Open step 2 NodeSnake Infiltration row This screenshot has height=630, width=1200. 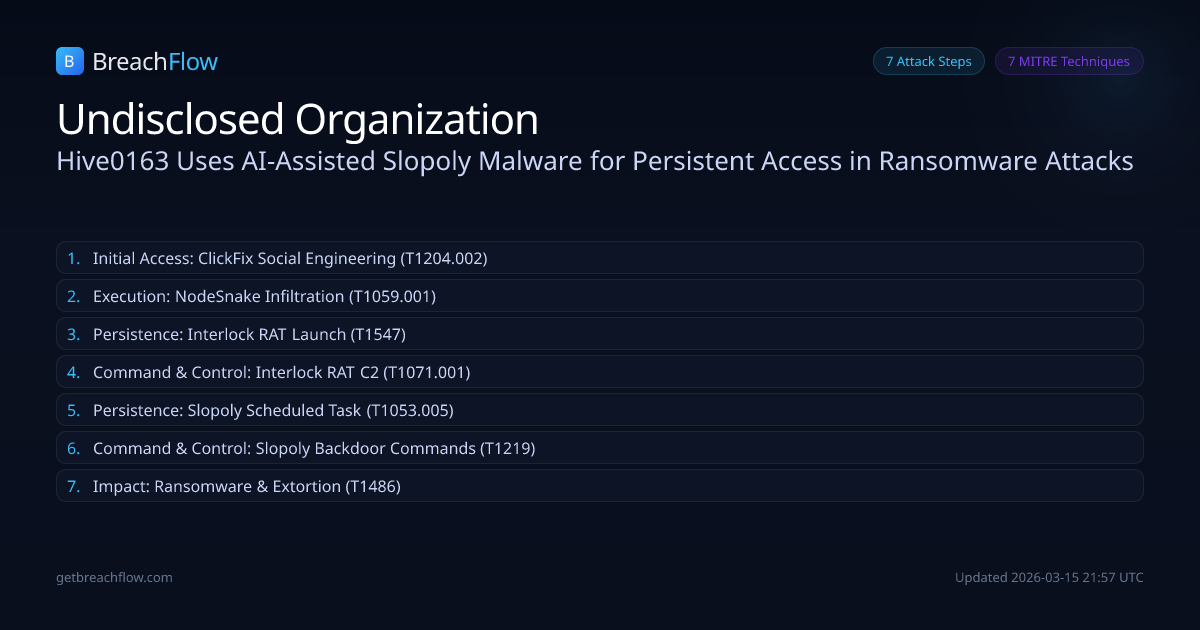coord(599,296)
